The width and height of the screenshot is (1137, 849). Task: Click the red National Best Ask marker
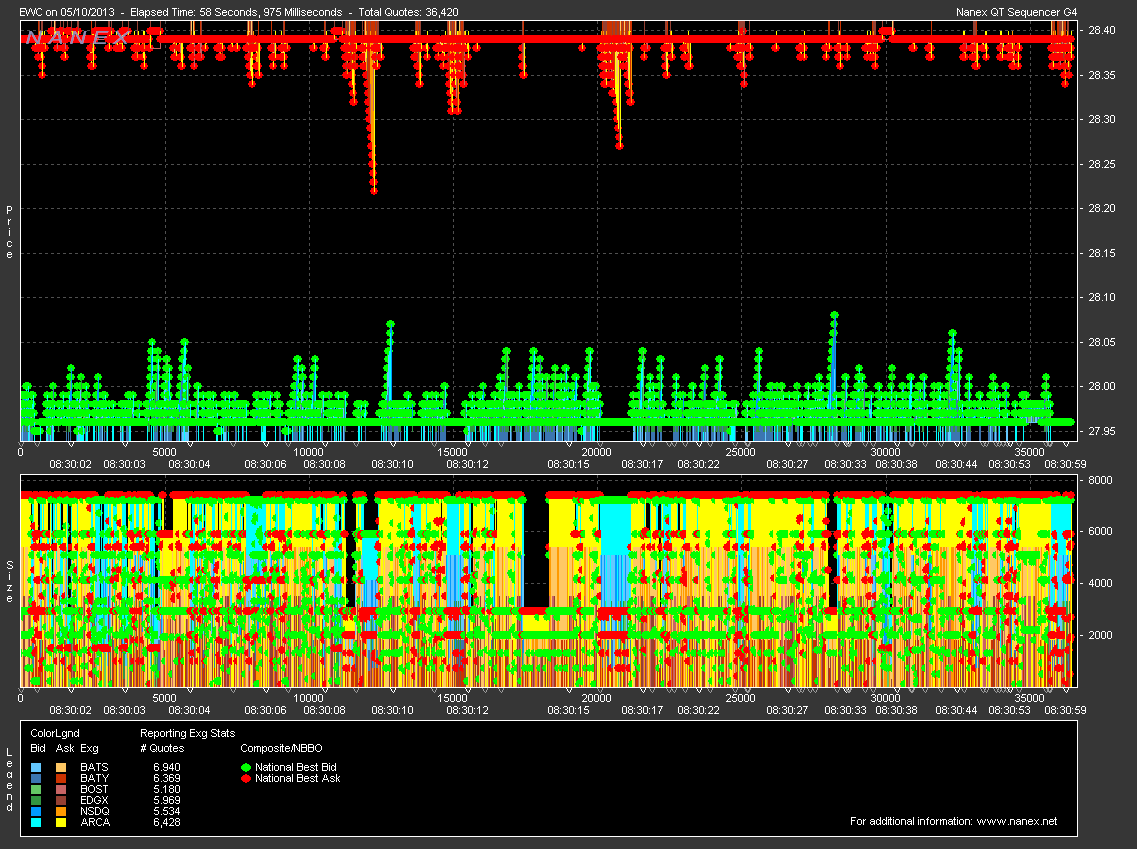246,778
